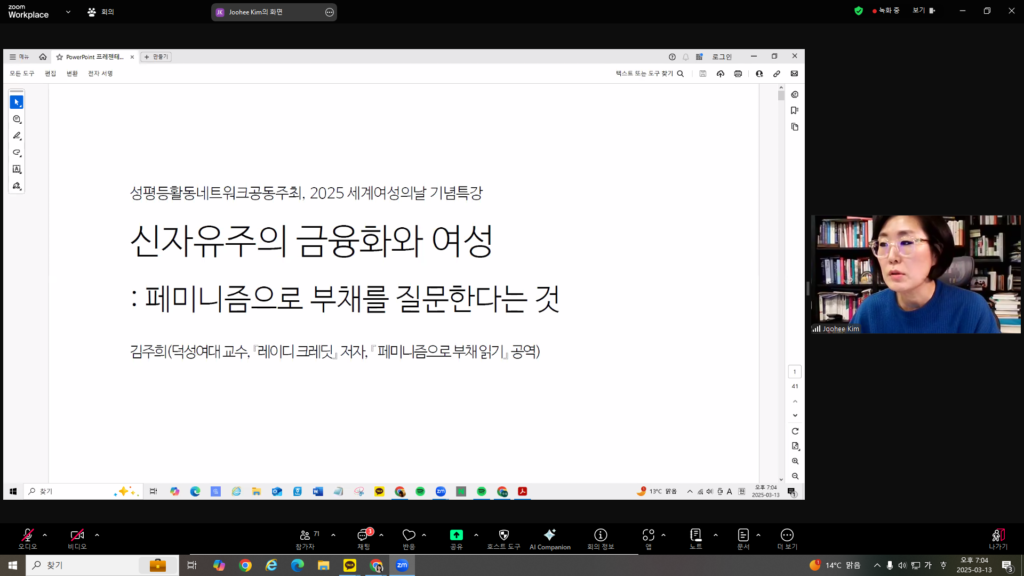
Task: Open 모든 도구 all tools menu
Action: (22, 74)
